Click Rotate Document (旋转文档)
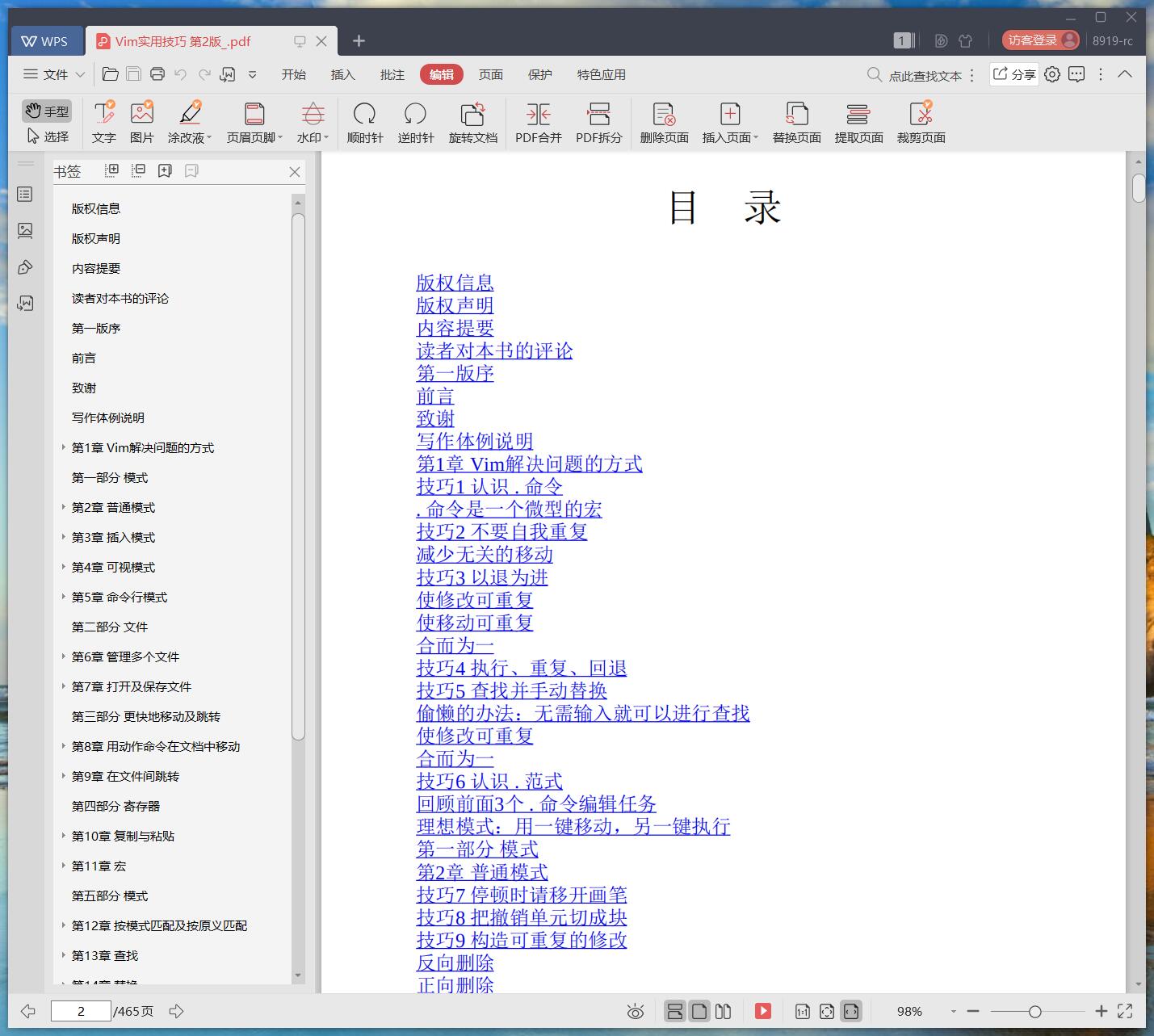The height and width of the screenshot is (1036, 1154). tap(472, 123)
